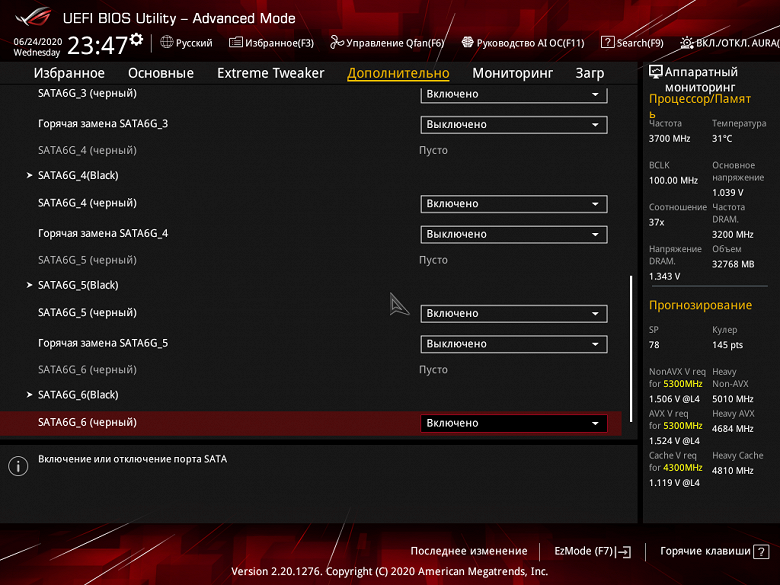Open Горячая замена SATA6G_5 dropdown

514,344
